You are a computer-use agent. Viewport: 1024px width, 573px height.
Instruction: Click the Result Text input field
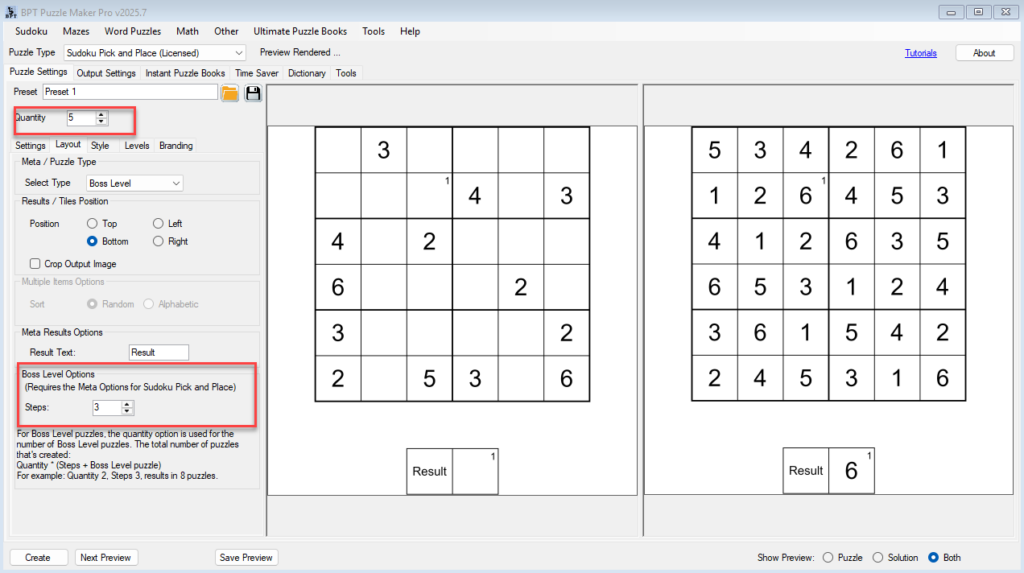(158, 353)
